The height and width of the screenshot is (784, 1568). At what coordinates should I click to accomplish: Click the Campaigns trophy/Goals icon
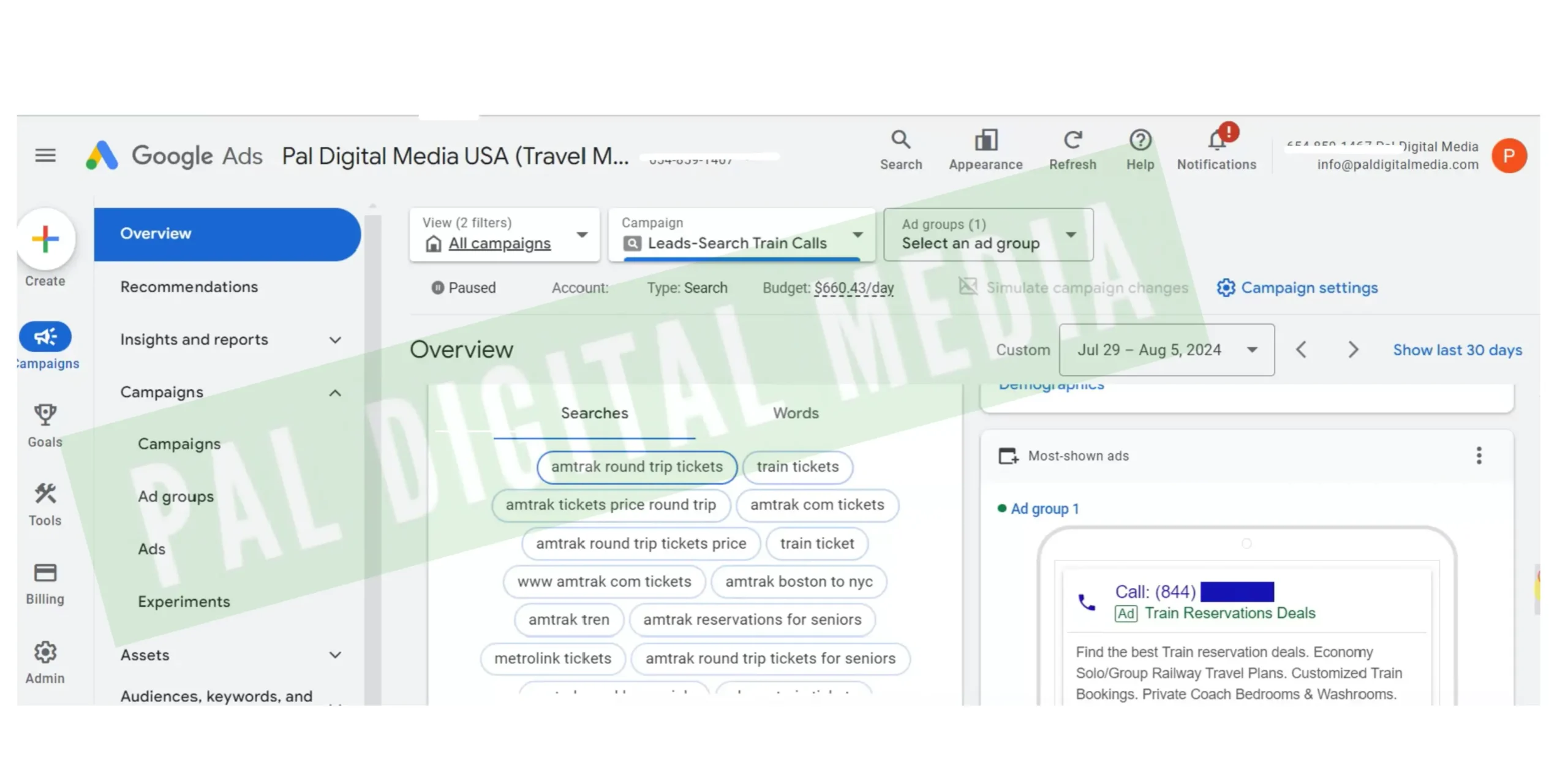pyautogui.click(x=45, y=414)
